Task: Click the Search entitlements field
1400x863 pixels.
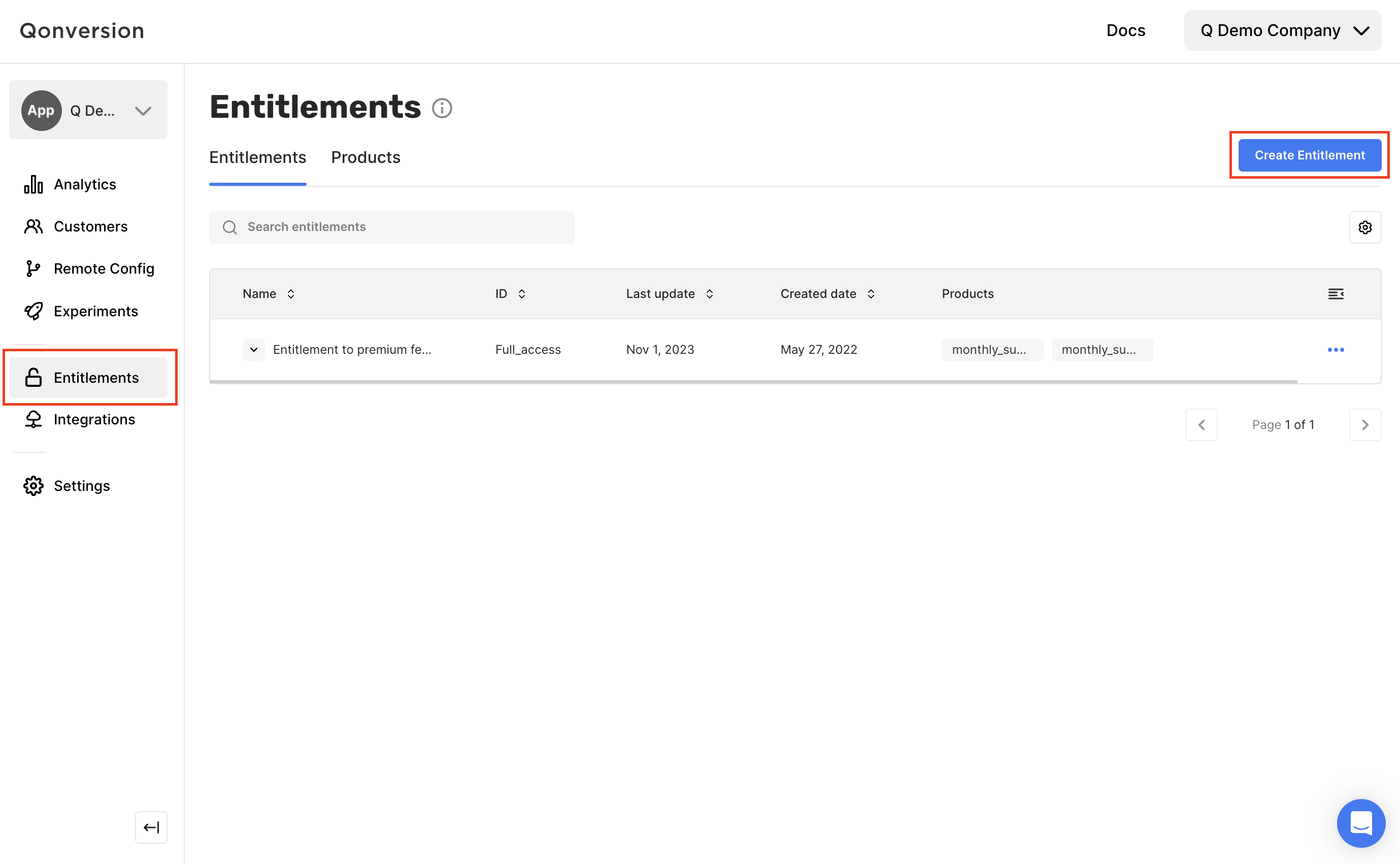Action: (x=391, y=227)
